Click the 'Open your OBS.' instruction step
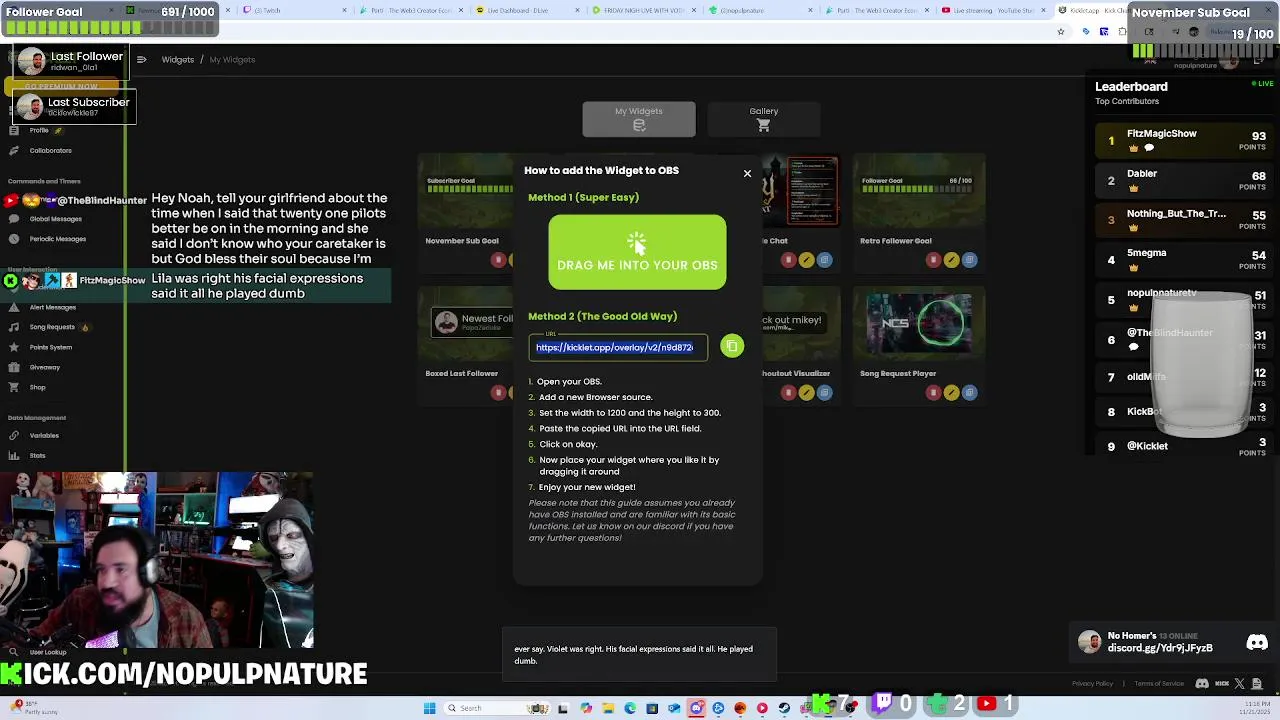This screenshot has width=1280, height=720. (569, 381)
